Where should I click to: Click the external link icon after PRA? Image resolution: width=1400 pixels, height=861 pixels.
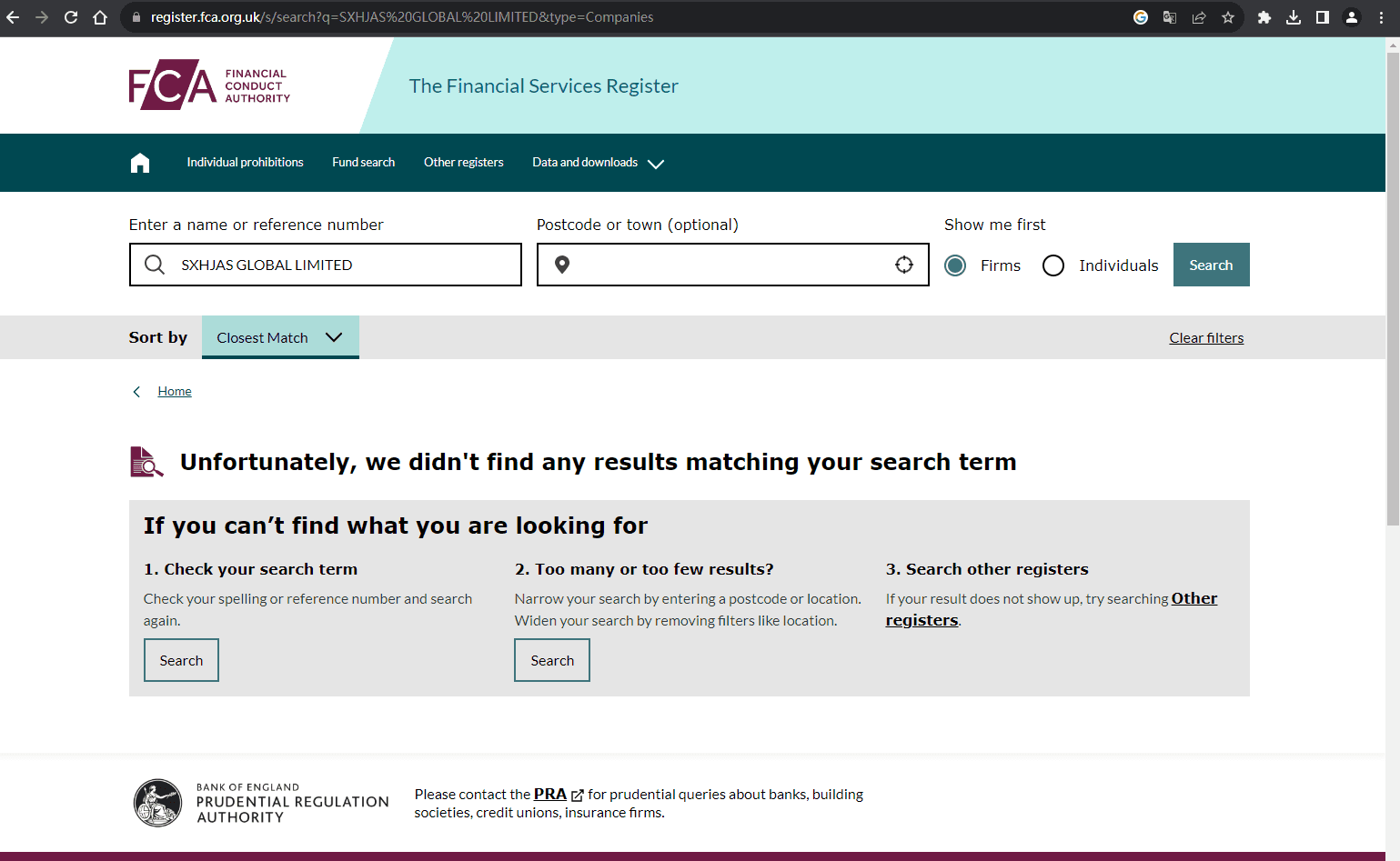[x=578, y=796]
